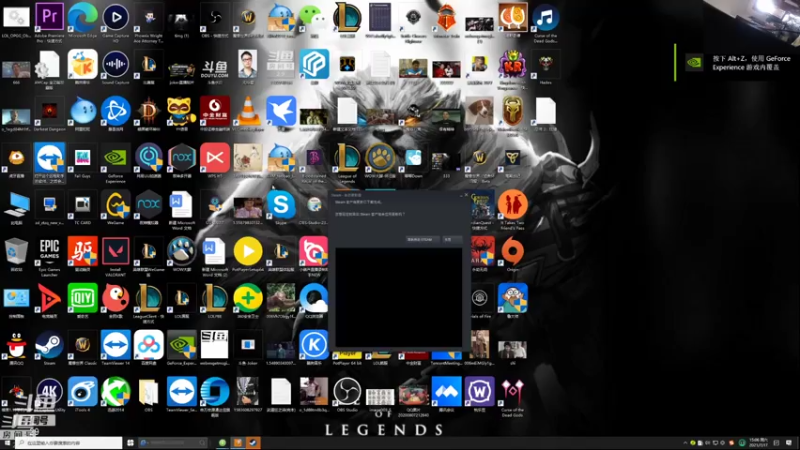This screenshot has width=800, height=450.
Task: Select the Recycle Bin icon
Action: (16, 252)
